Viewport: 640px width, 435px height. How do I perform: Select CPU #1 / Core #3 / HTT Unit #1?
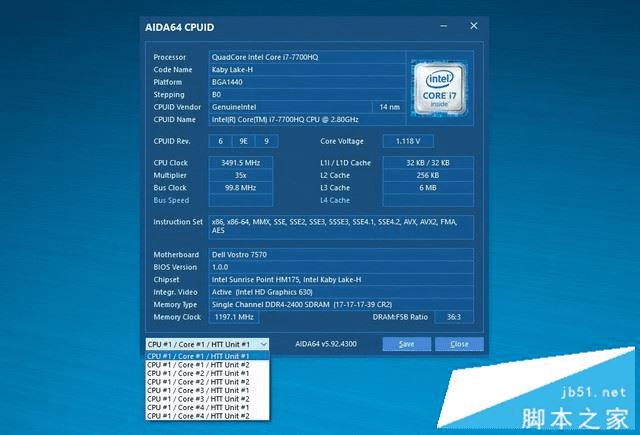click(x=207, y=391)
